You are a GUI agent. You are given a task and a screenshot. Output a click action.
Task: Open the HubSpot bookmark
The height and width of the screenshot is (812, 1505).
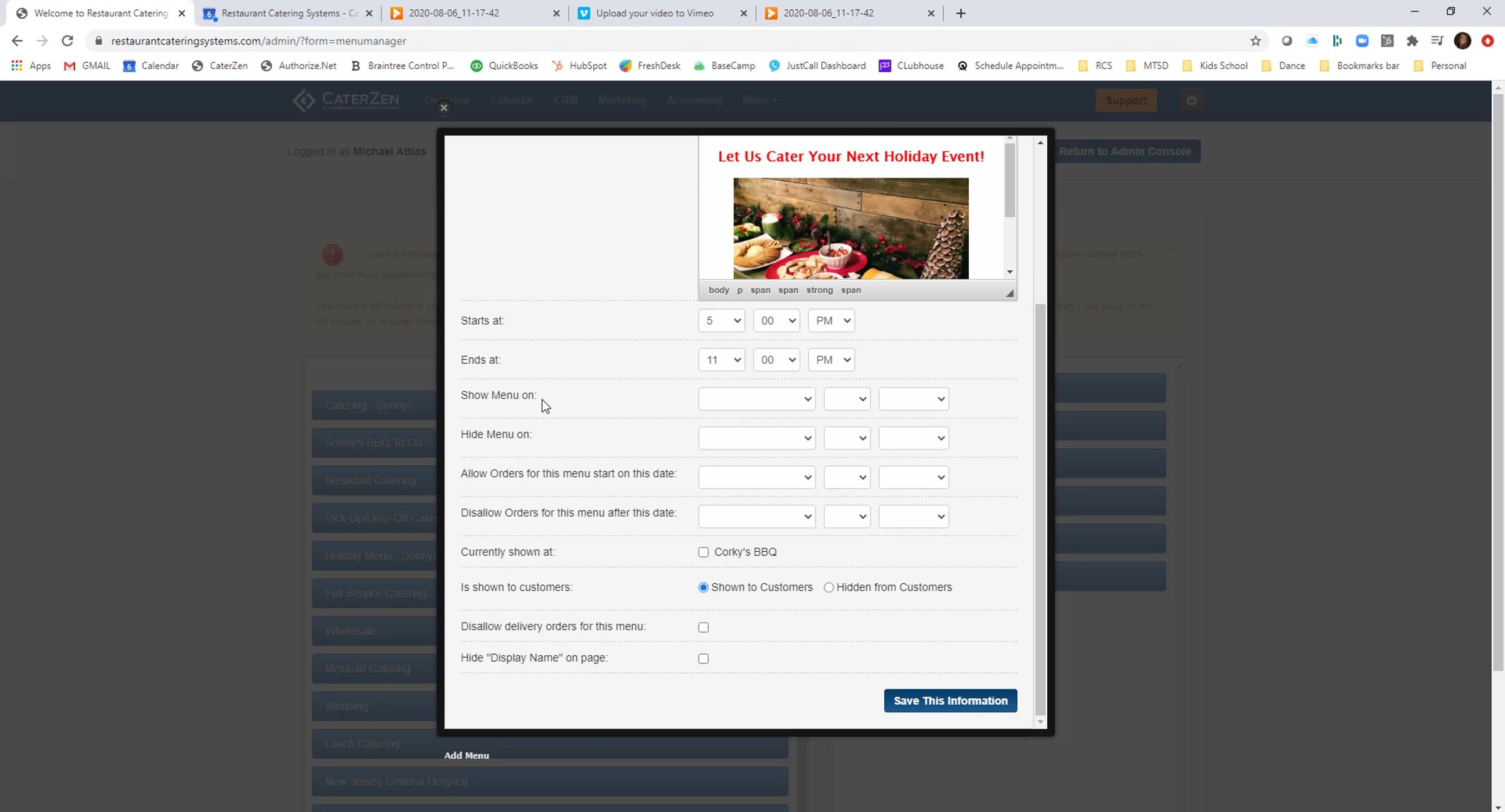[x=579, y=66]
